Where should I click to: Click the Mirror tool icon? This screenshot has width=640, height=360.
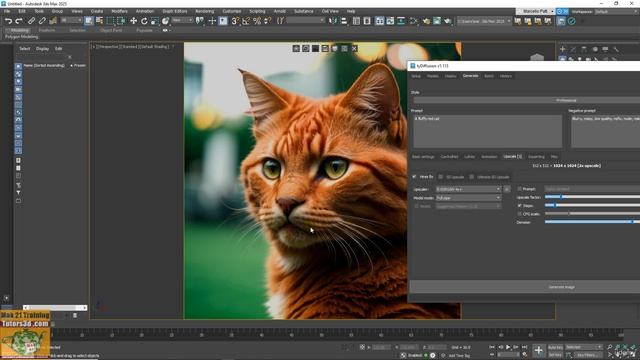pos(333,21)
